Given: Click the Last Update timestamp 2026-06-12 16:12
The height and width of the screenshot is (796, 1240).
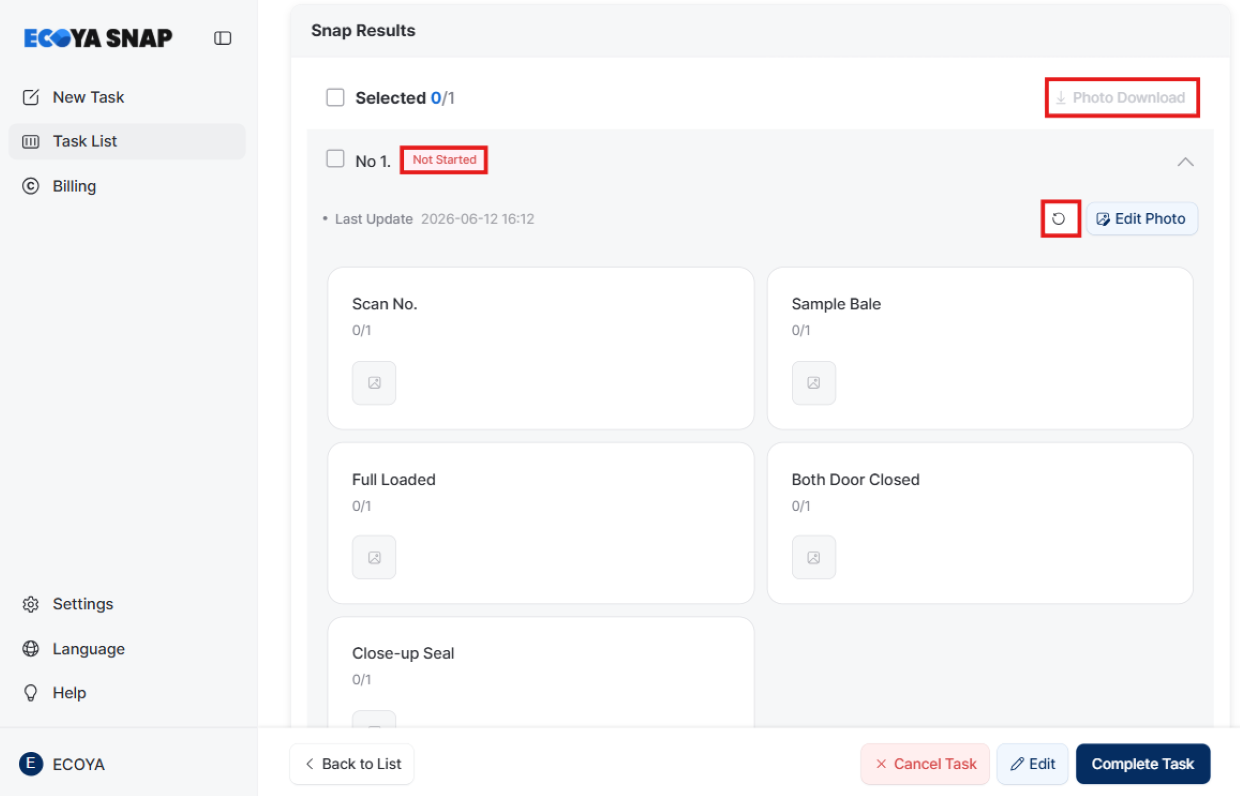Looking at the screenshot, I should (477, 219).
